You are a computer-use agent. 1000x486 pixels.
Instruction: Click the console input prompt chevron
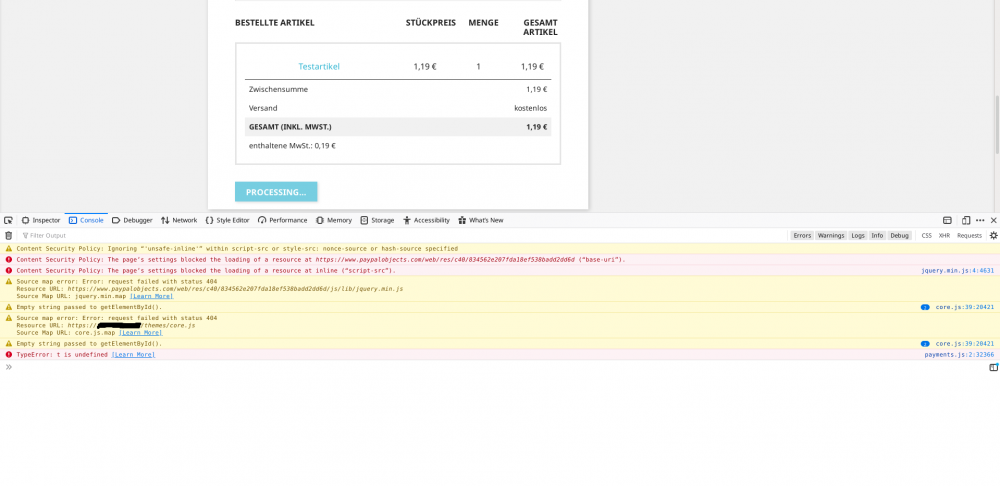[8, 367]
